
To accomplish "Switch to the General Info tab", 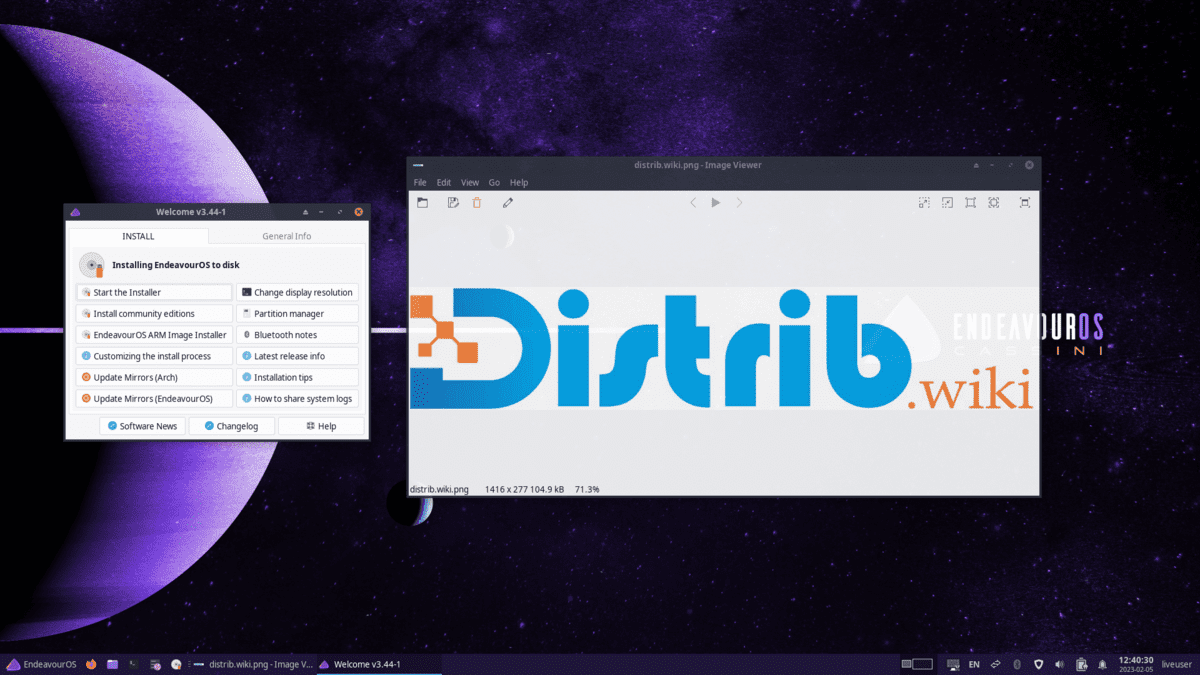I will (x=287, y=236).
